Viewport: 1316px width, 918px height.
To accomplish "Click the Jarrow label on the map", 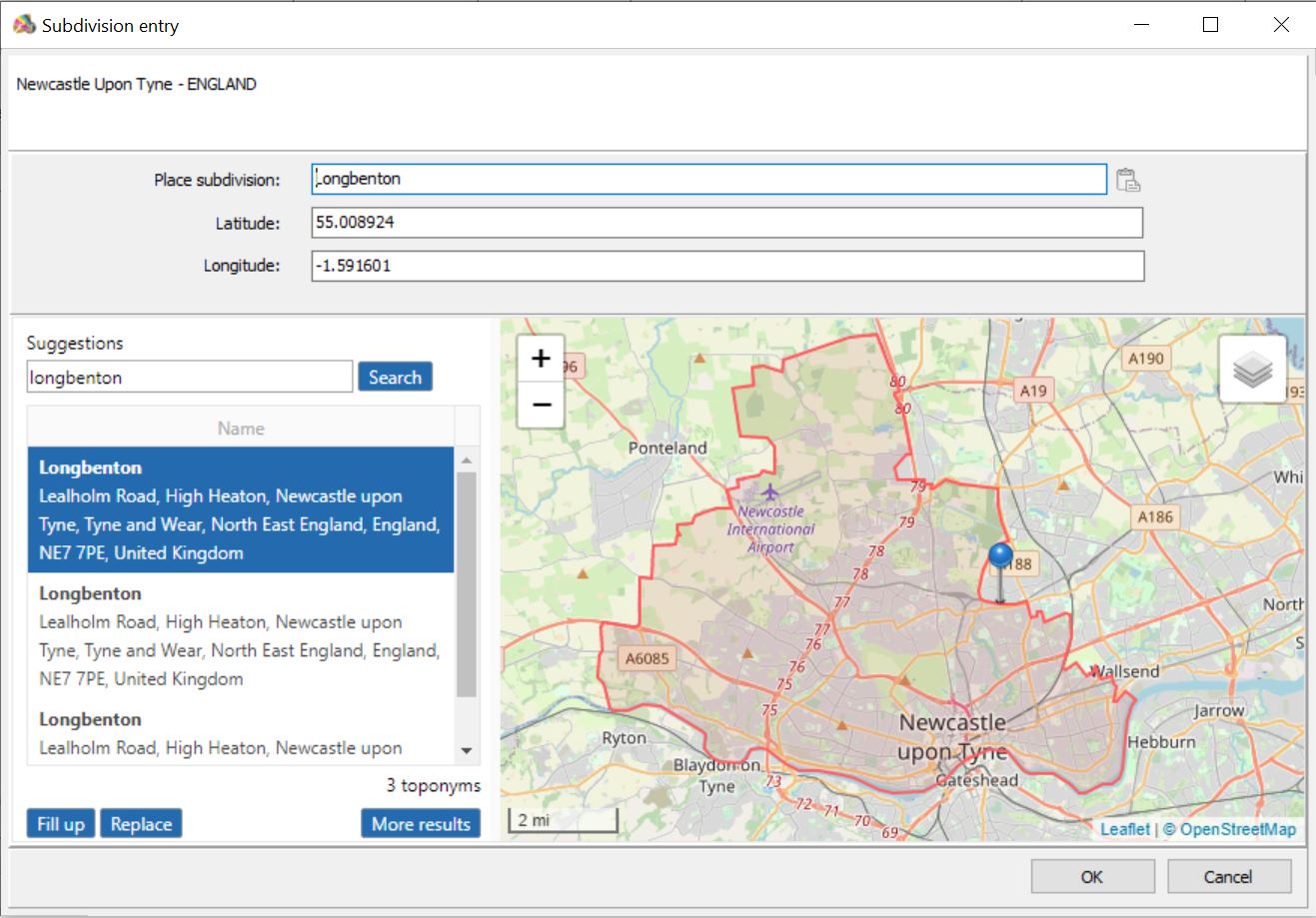I will (x=1218, y=711).
